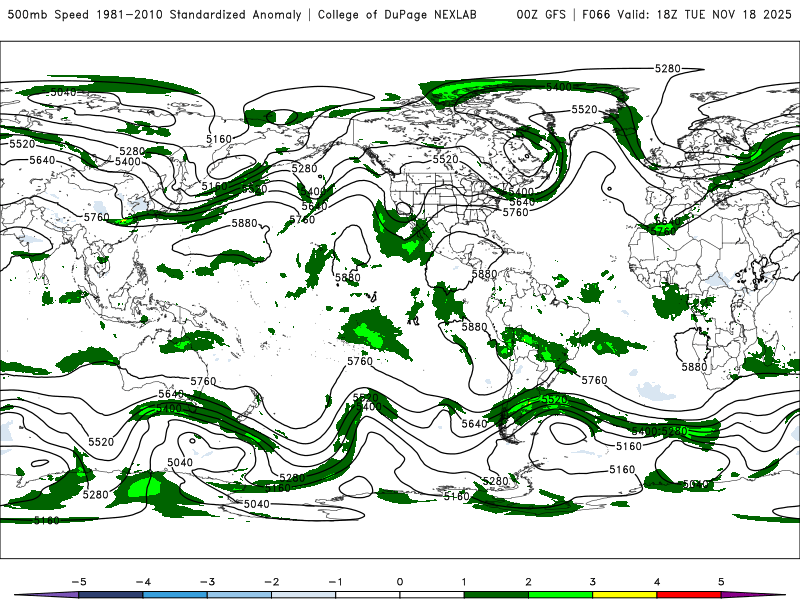This screenshot has width=800, height=600.
Task: Click the colorbar tick label "−3"
Action: [207, 582]
